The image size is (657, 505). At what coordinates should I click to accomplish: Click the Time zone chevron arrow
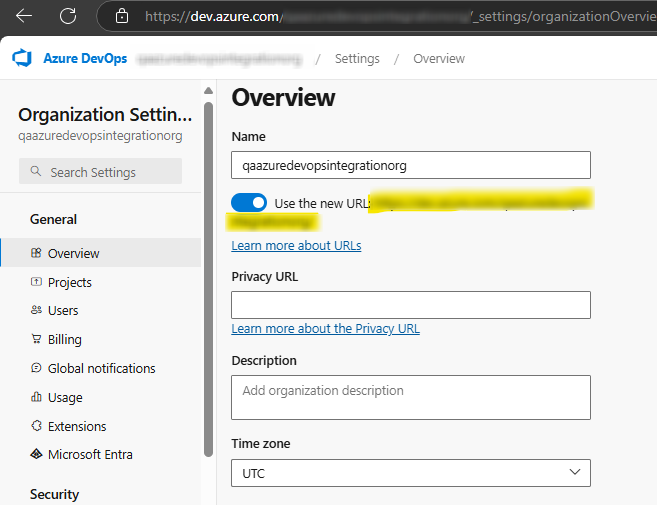click(574, 472)
